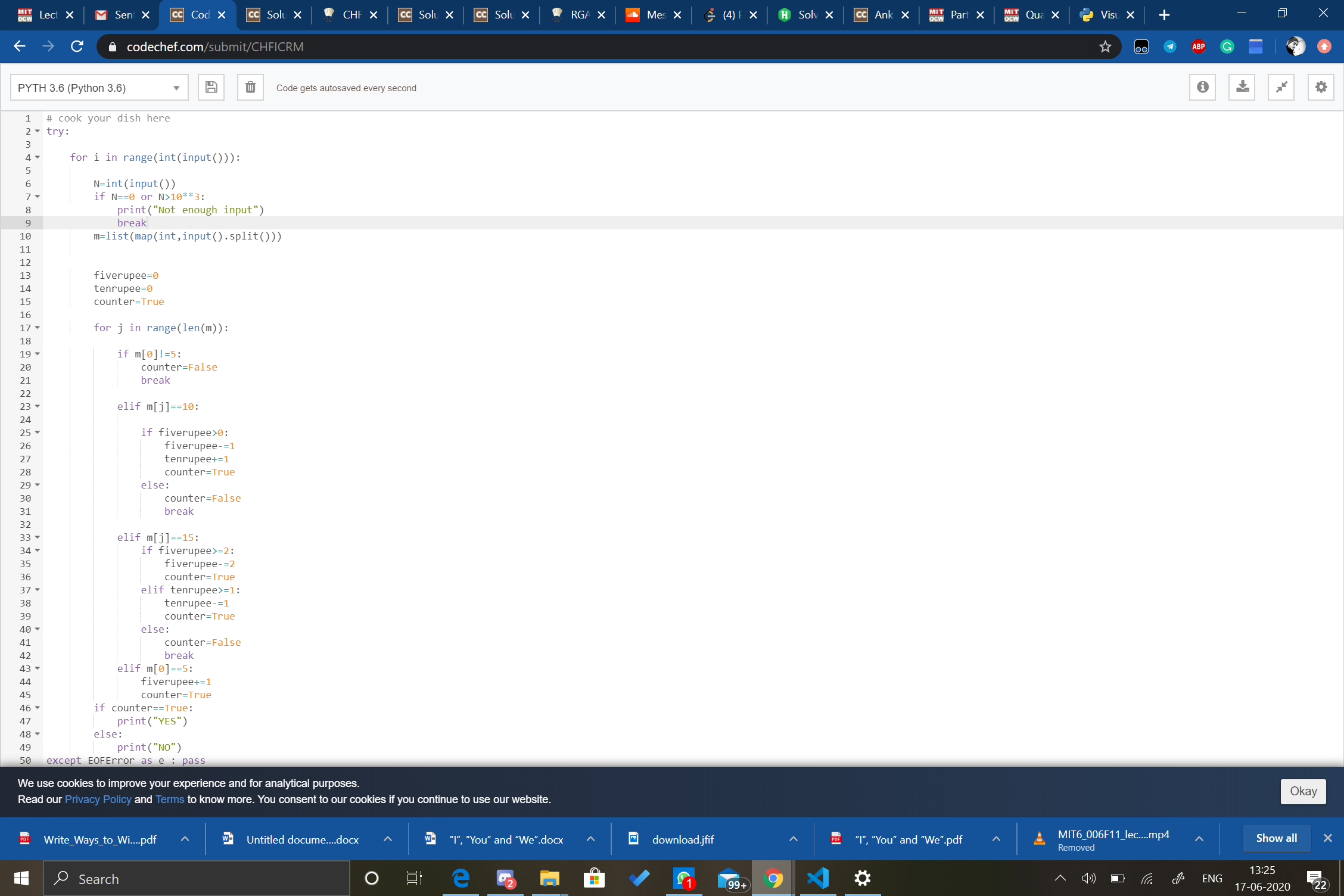The width and height of the screenshot is (1344, 896).
Task: Open the Privacy Policy link
Action: [98, 799]
